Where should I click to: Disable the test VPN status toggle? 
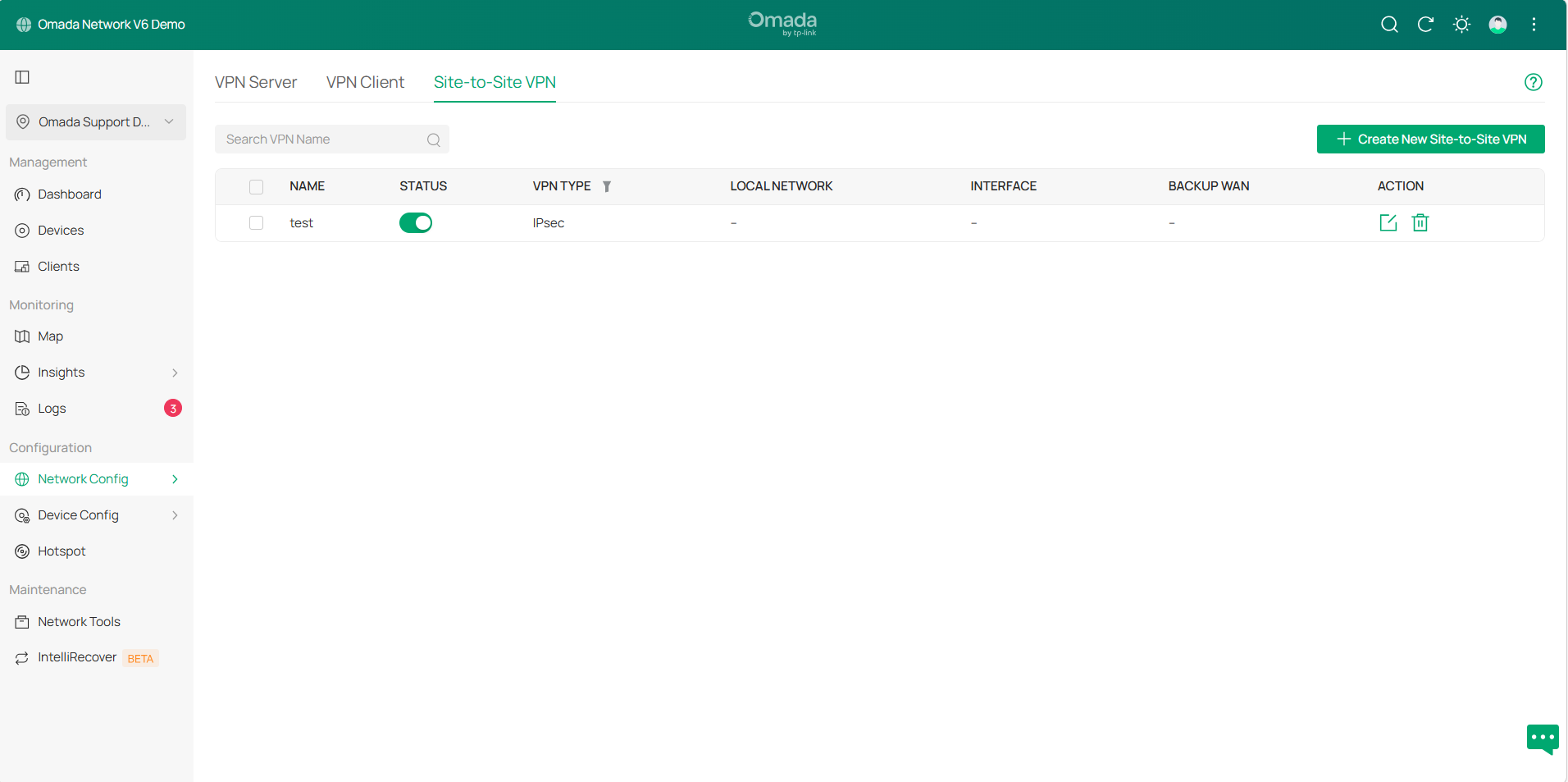[x=416, y=223]
